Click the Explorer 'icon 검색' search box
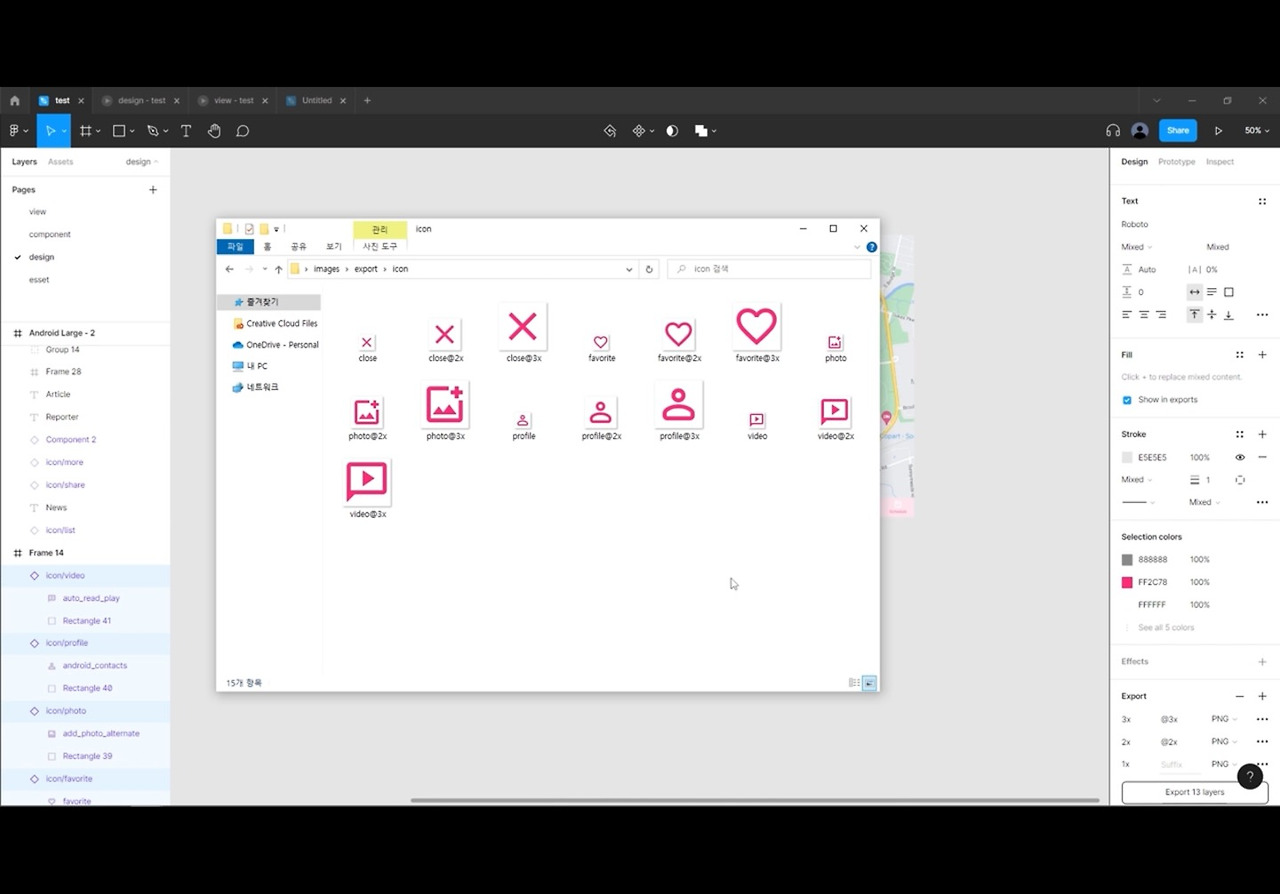Image resolution: width=1280 pixels, height=894 pixels. [769, 269]
